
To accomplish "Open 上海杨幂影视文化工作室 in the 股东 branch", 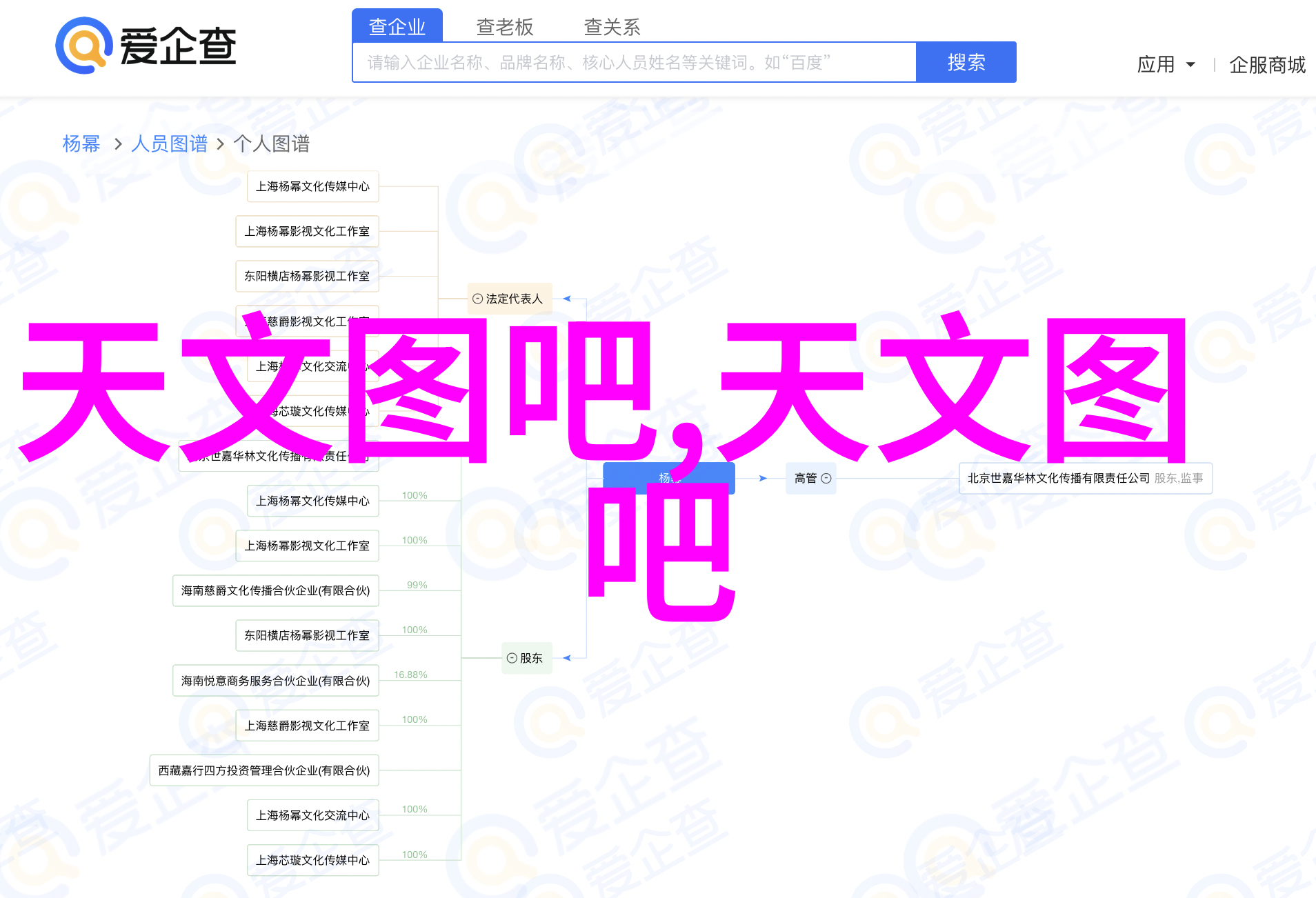I will tap(307, 546).
